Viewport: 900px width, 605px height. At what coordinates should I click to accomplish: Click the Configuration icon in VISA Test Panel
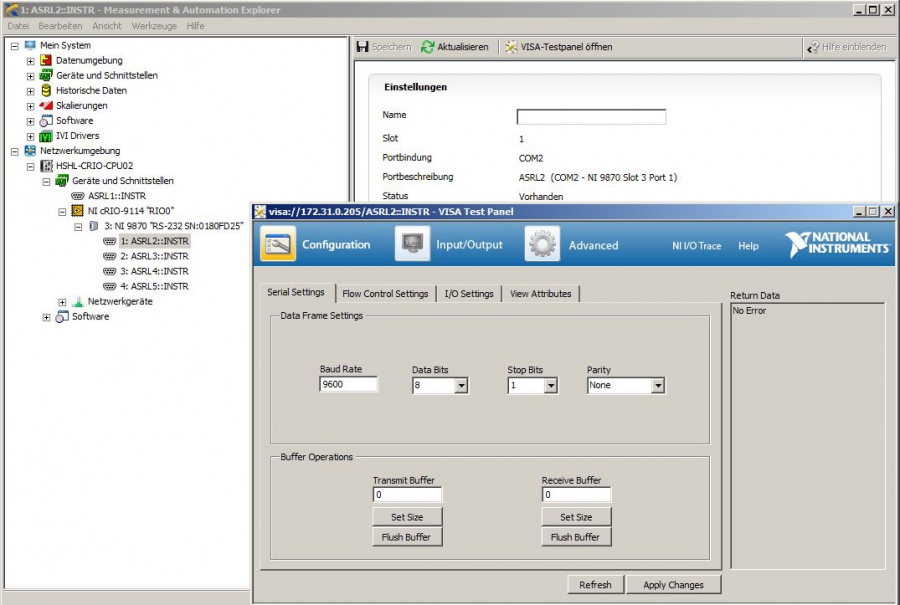279,244
